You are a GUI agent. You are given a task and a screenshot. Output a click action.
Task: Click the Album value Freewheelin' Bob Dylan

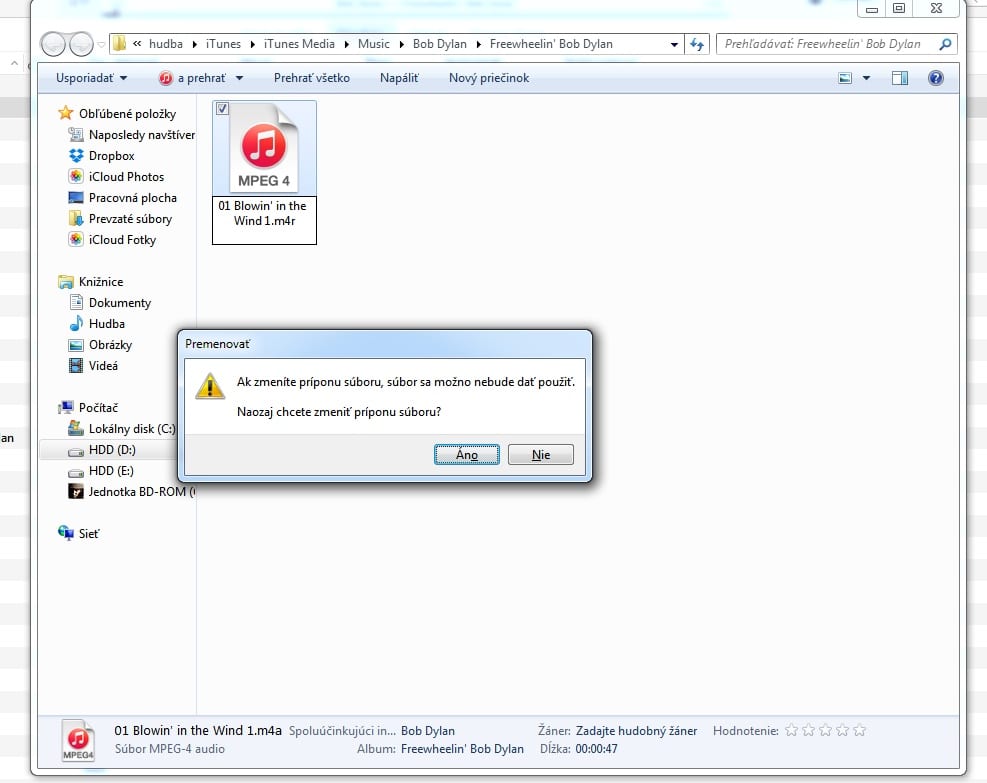click(462, 749)
